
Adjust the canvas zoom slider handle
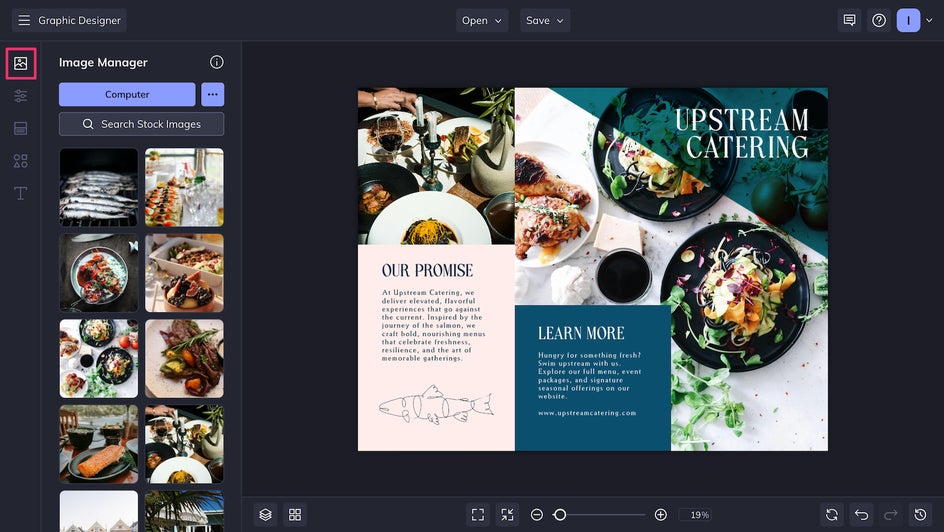click(x=560, y=515)
